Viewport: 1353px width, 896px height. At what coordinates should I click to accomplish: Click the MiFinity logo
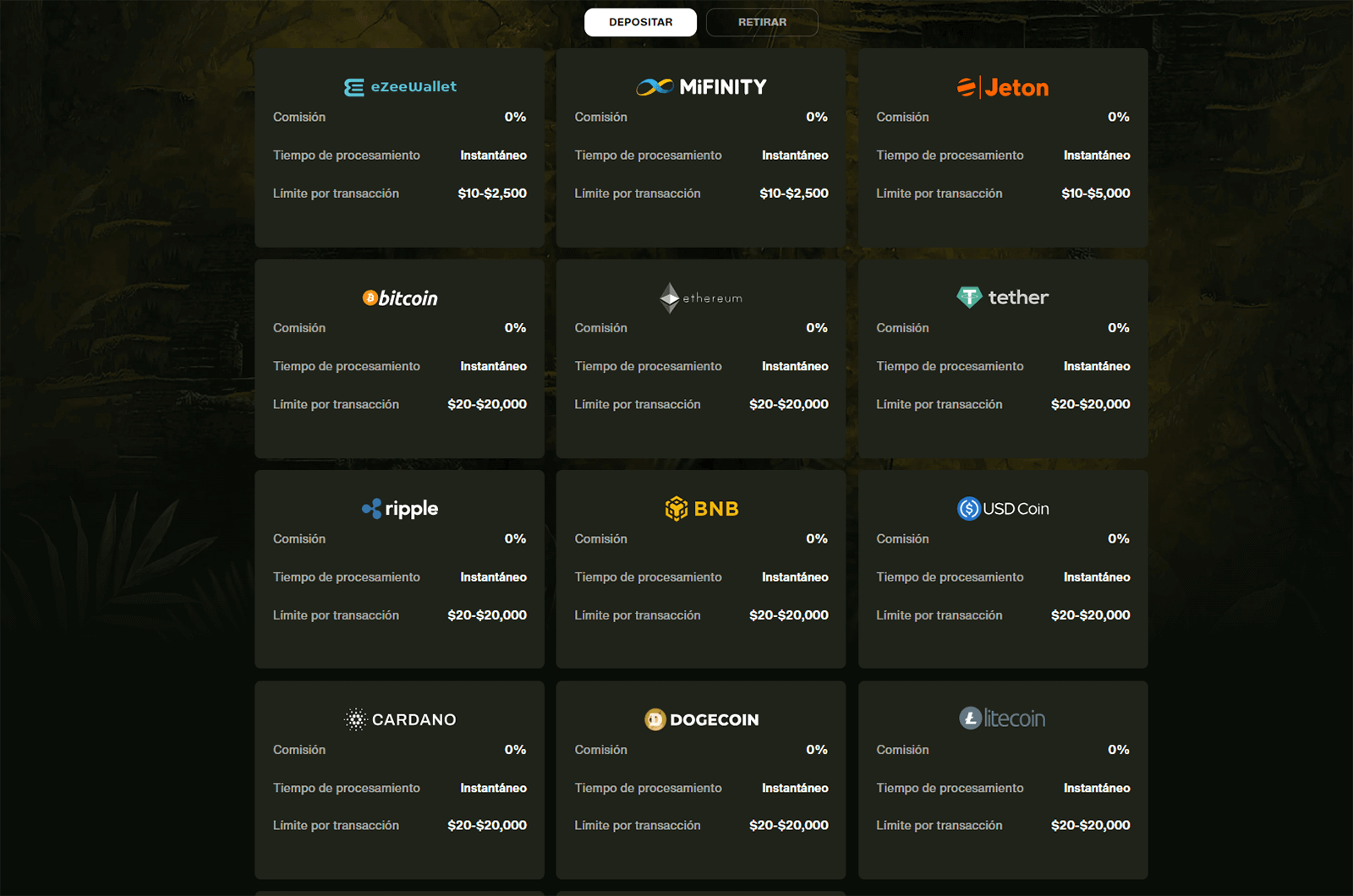click(701, 86)
